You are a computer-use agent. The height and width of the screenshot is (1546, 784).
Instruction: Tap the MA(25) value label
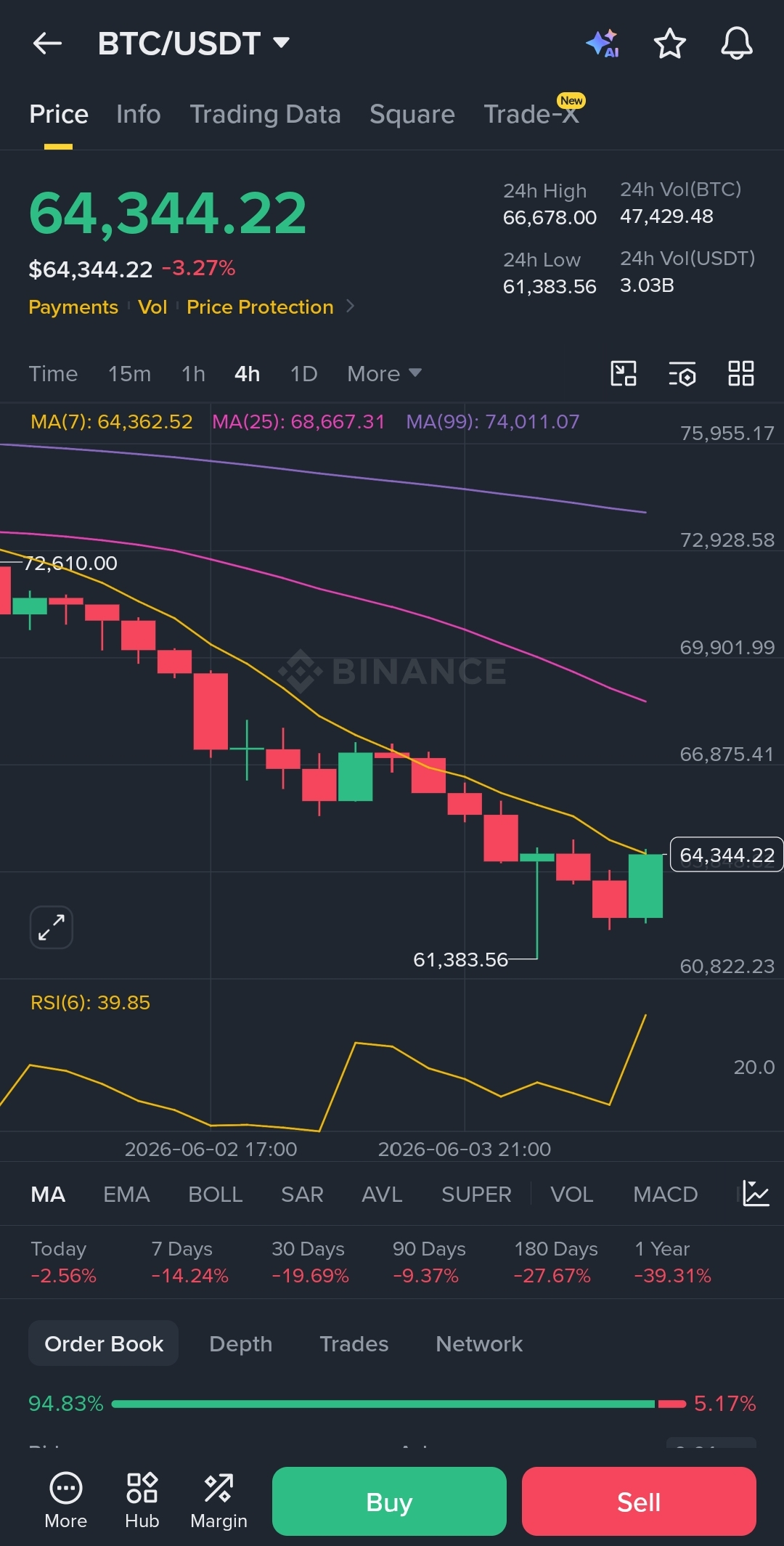(x=298, y=421)
